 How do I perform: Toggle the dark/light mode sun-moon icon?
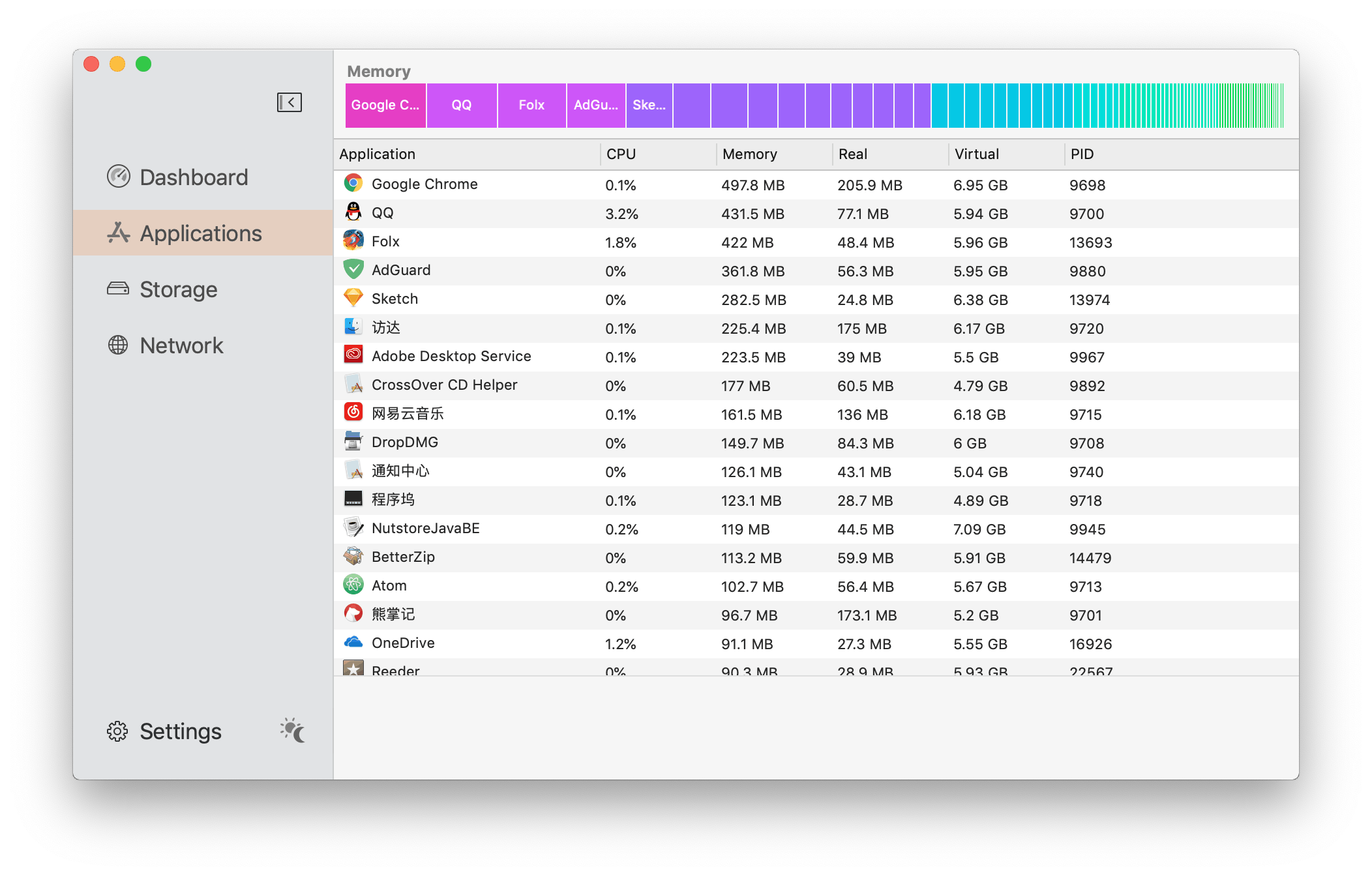click(293, 731)
